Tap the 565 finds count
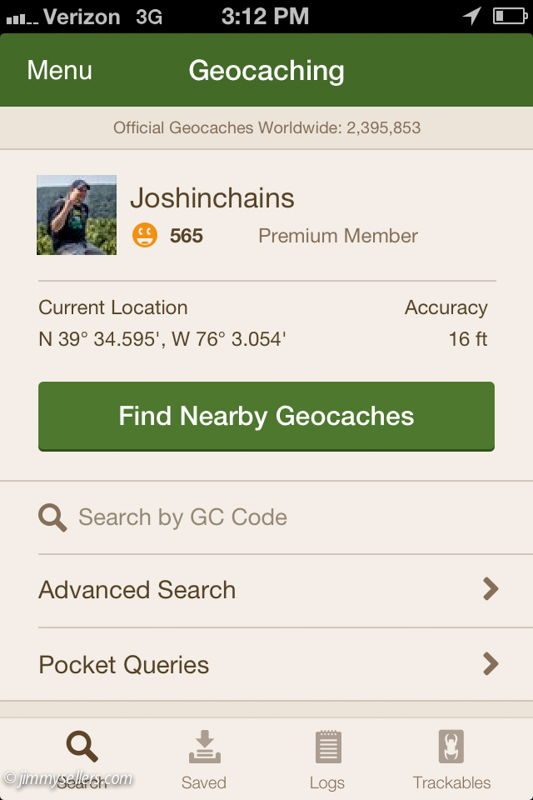This screenshot has width=533, height=800. coord(186,236)
